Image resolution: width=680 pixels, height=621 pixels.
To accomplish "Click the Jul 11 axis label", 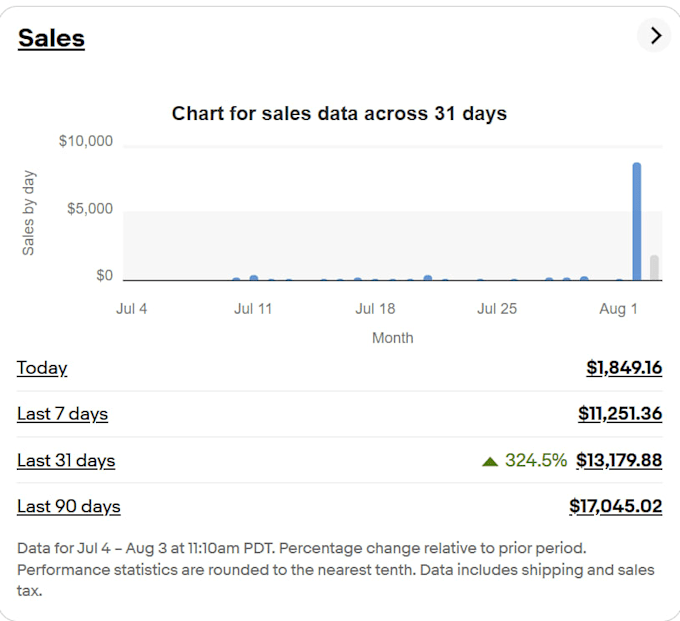I will (x=253, y=309).
